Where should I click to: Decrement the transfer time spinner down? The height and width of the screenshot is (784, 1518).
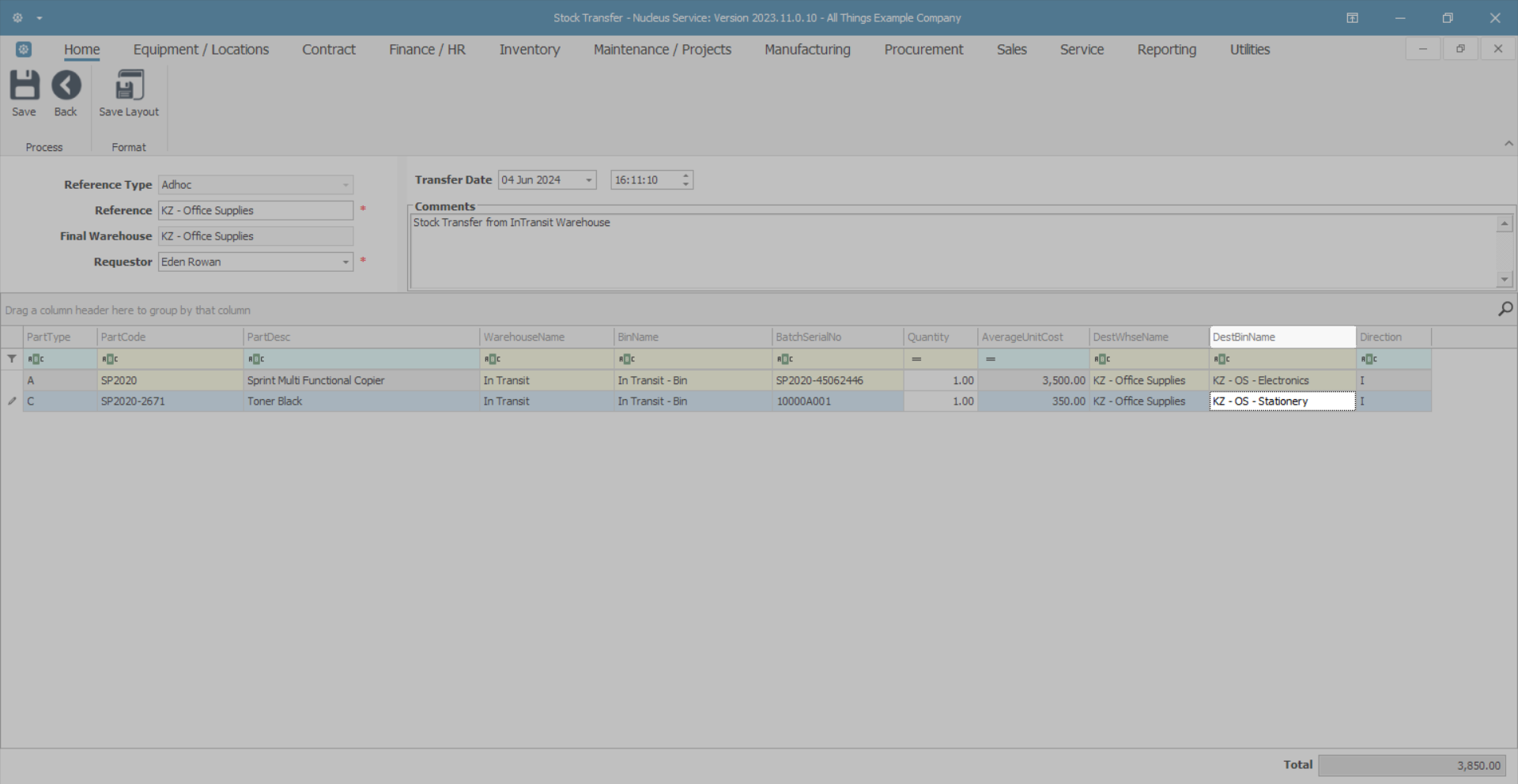pyautogui.click(x=686, y=184)
